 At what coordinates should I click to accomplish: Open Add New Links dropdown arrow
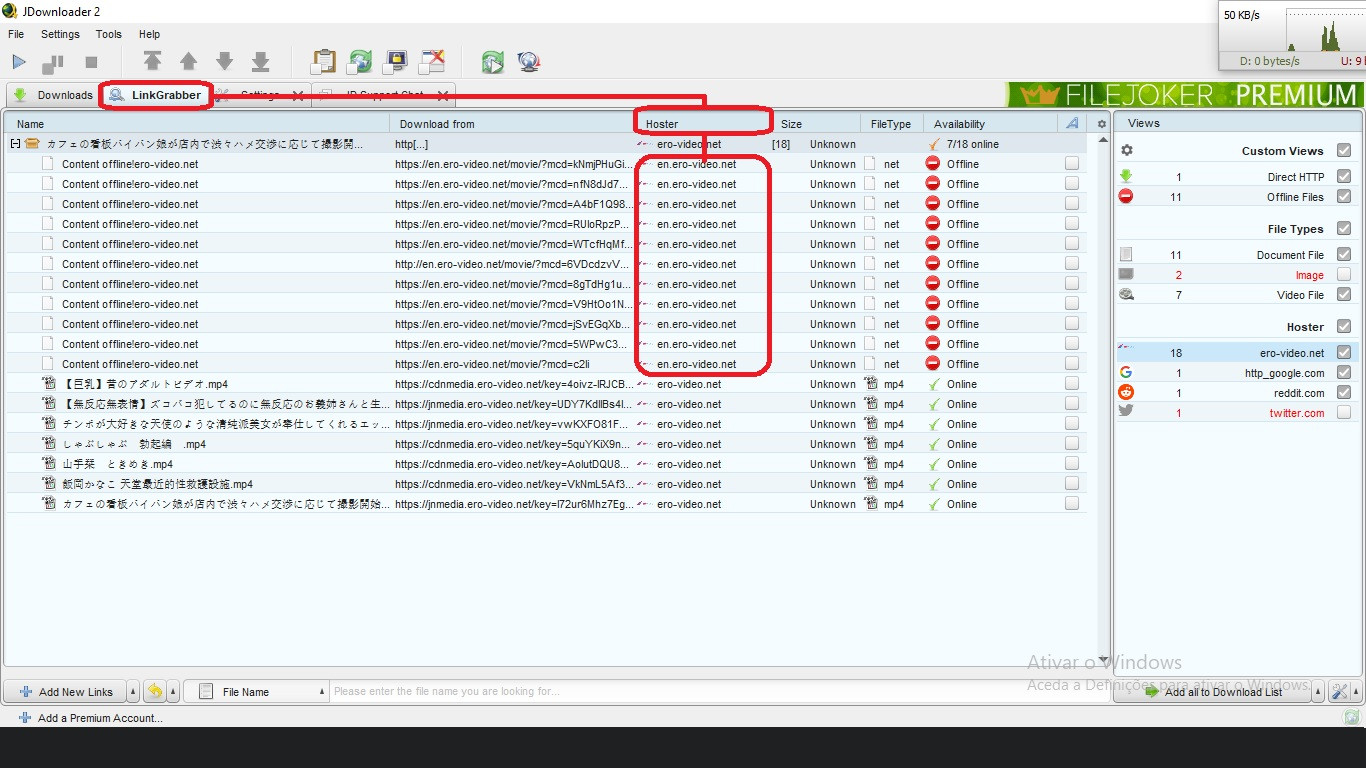(133, 691)
